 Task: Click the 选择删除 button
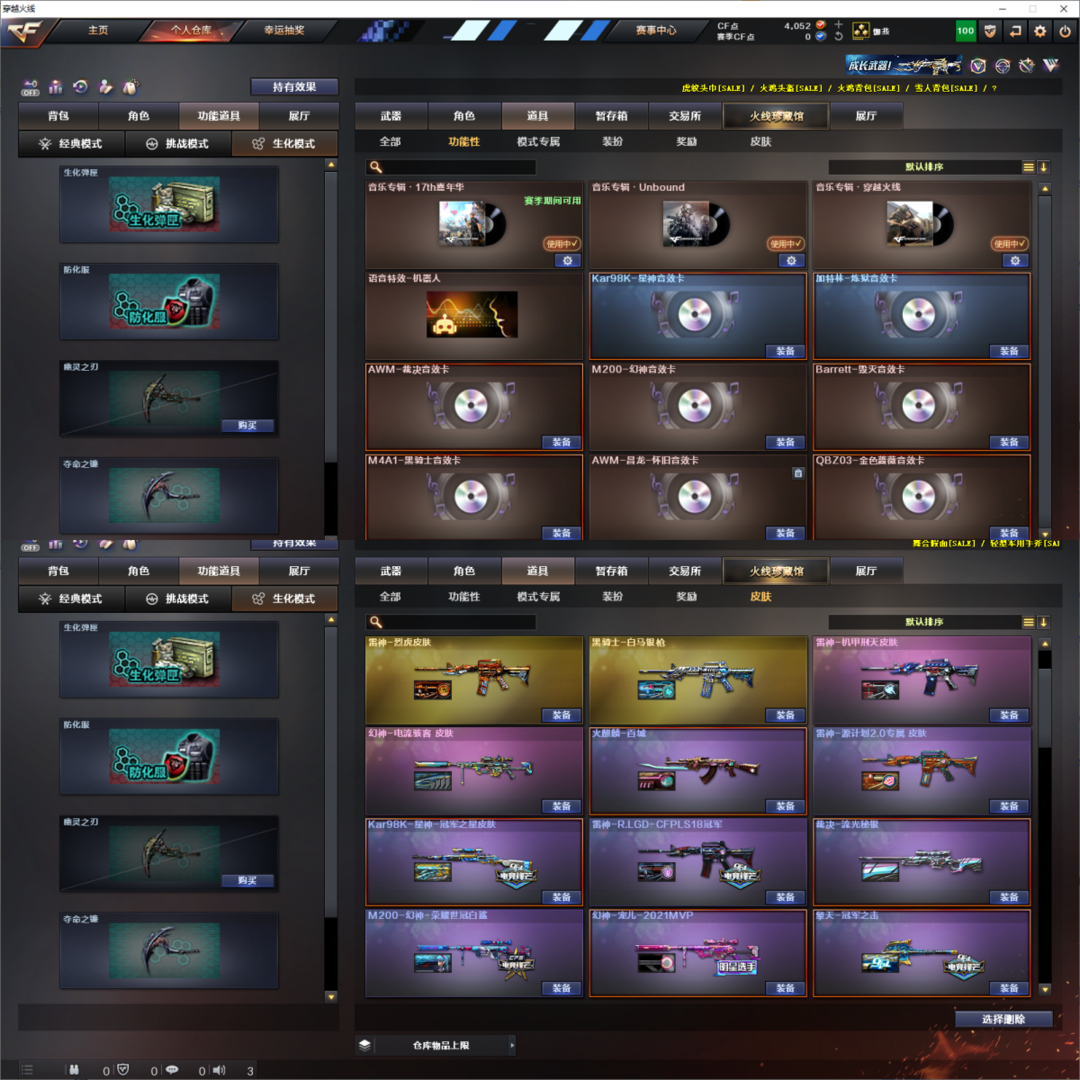1004,1019
